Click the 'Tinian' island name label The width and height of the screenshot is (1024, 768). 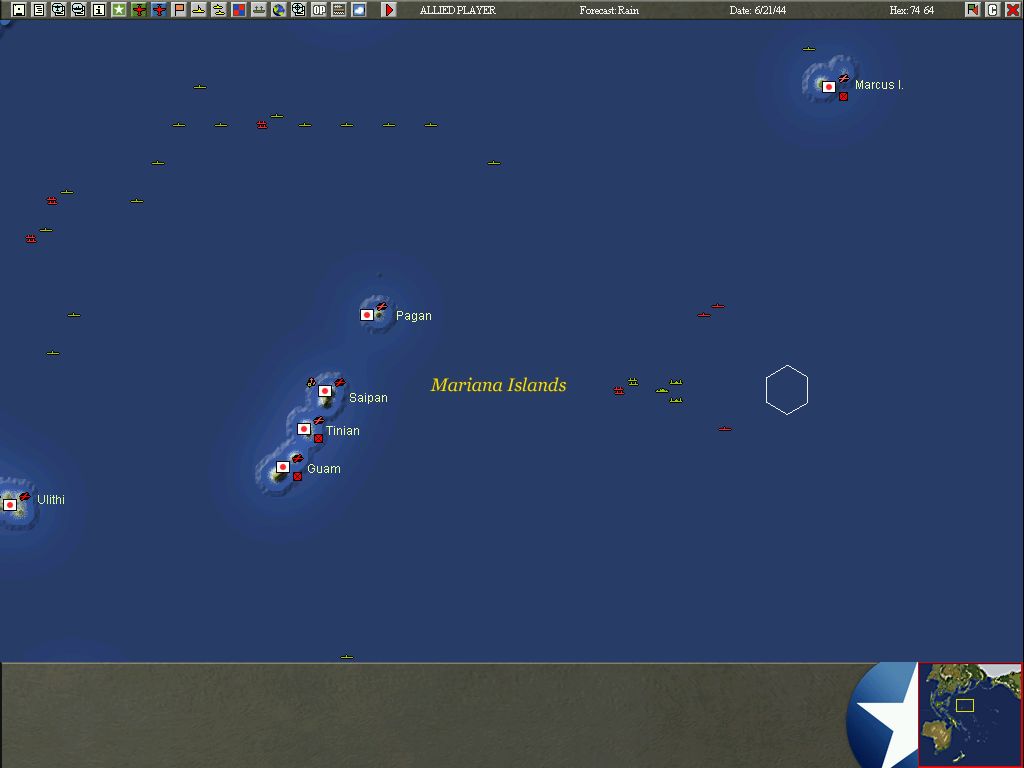343,430
